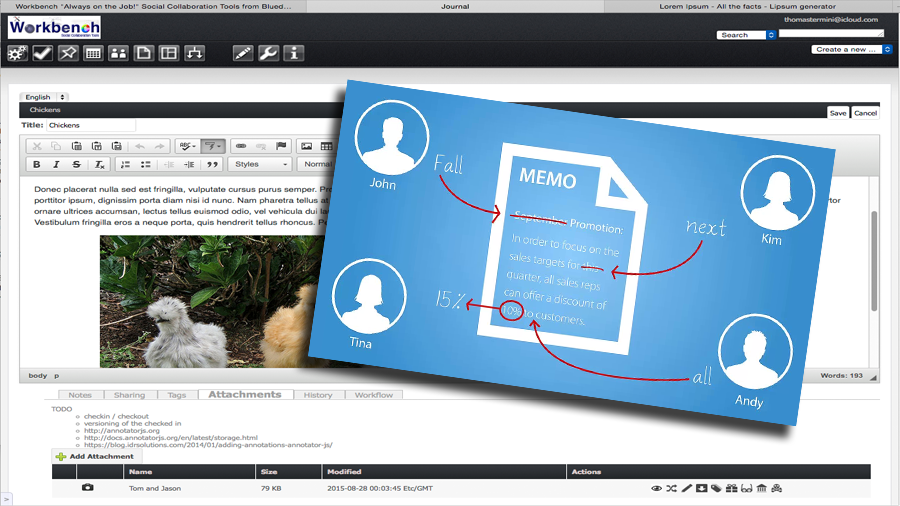Image resolution: width=900 pixels, height=506 pixels.
Task: Remove formatting with the Tx icon
Action: tap(99, 165)
